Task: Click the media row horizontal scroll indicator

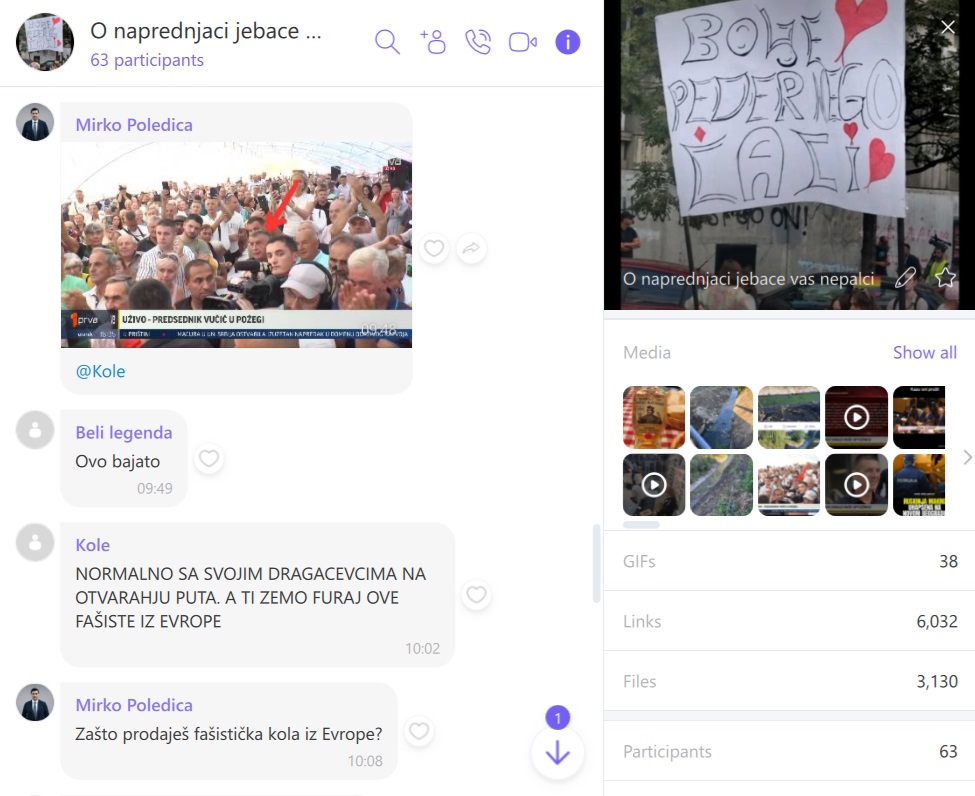Action: click(x=641, y=525)
